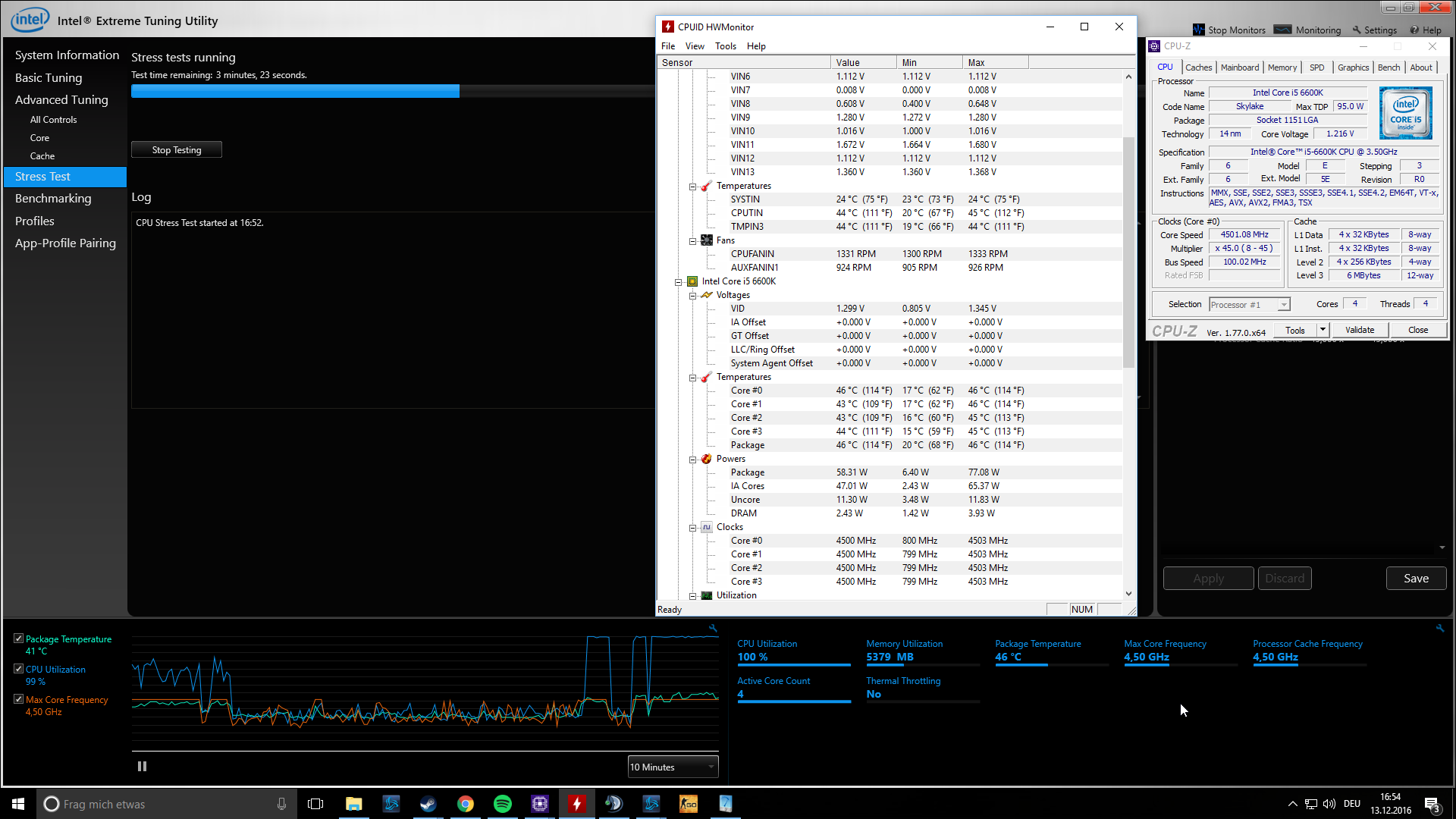The height and width of the screenshot is (819, 1456).
Task: Pause the monitoring graph playback
Action: coord(142,767)
